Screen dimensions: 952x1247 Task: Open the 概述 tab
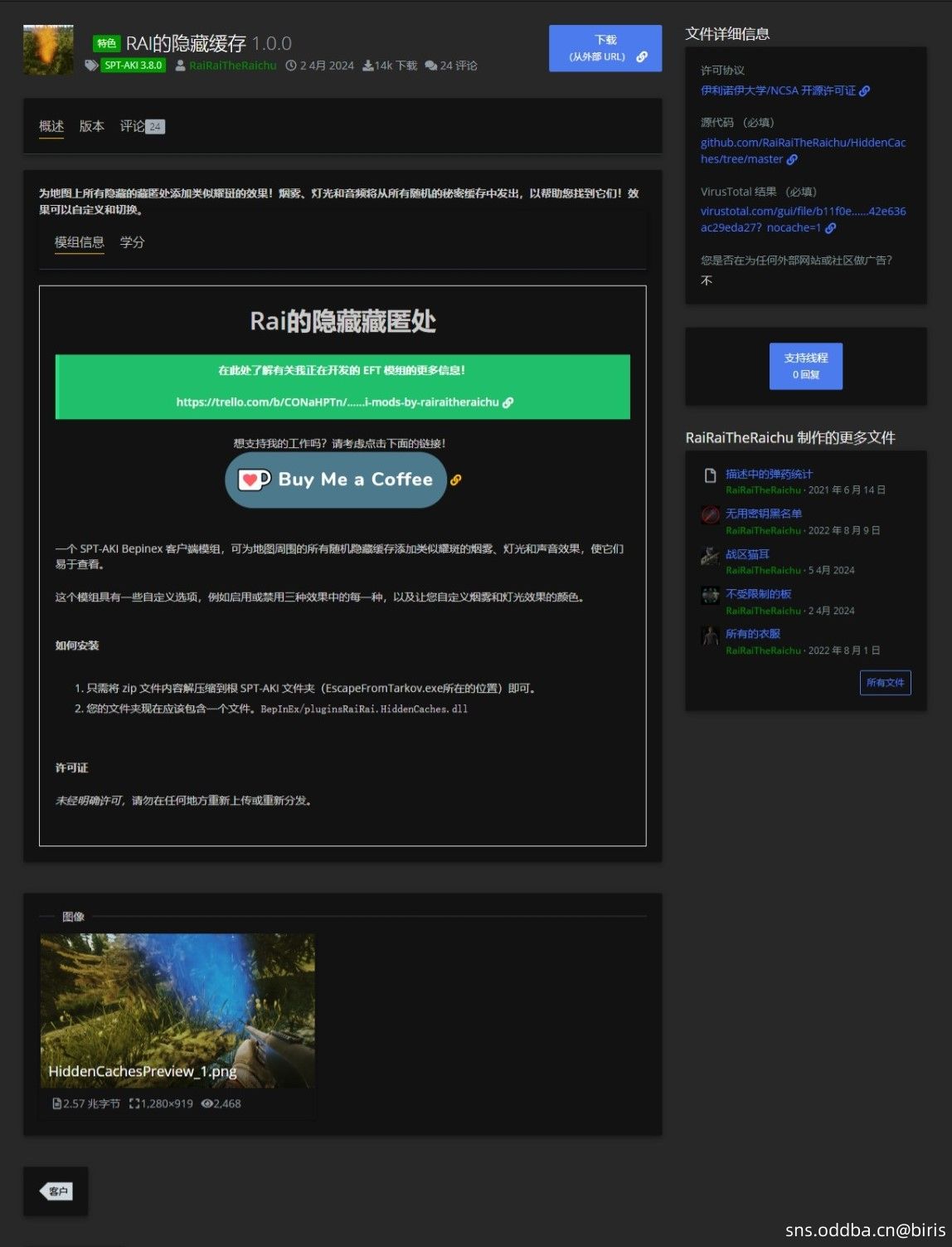point(51,126)
